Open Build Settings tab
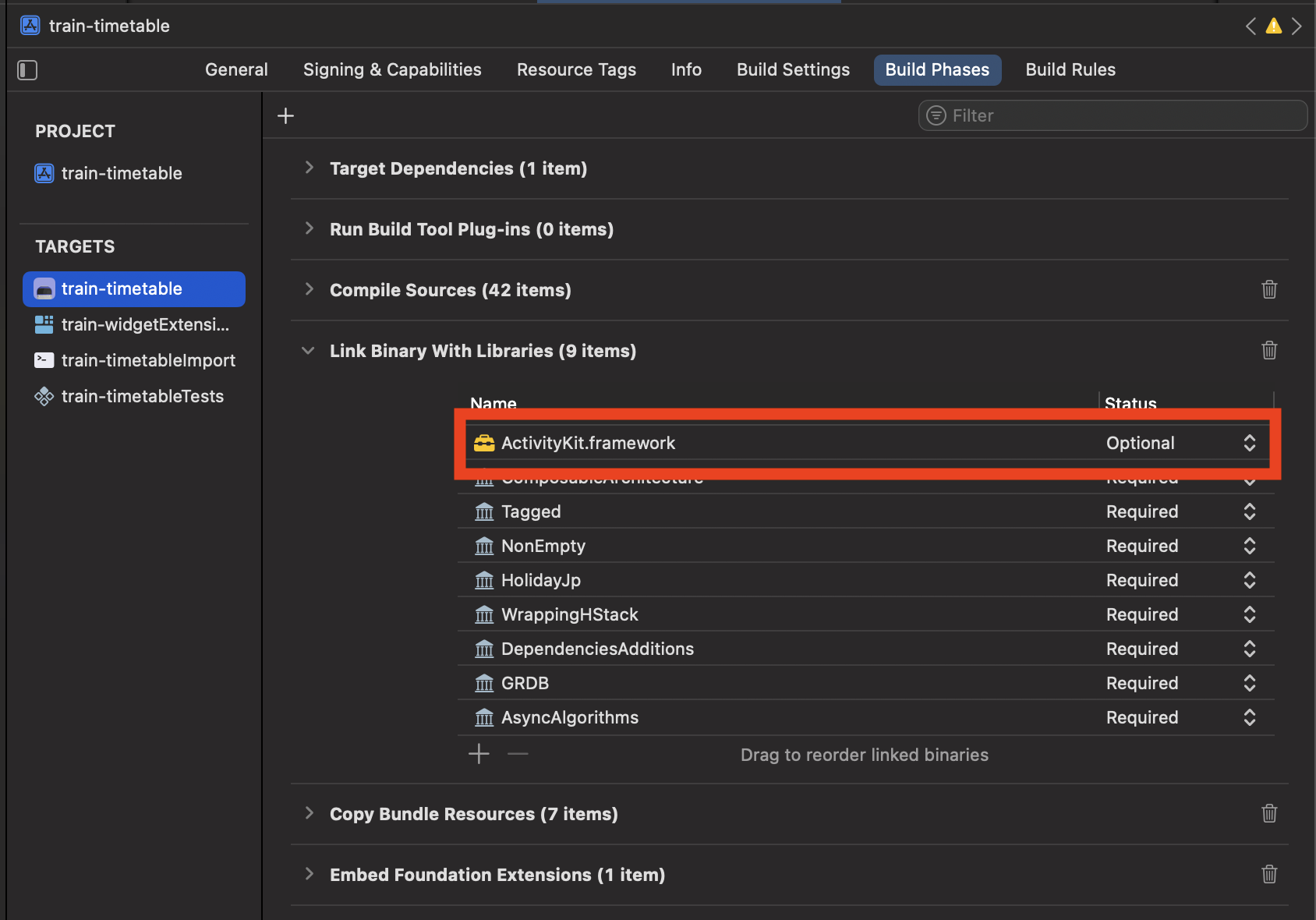This screenshot has width=1316, height=920. (793, 69)
